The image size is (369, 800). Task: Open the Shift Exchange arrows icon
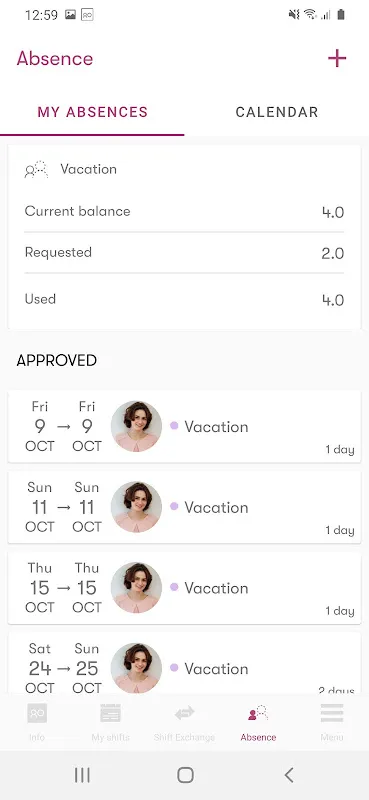click(x=184, y=713)
